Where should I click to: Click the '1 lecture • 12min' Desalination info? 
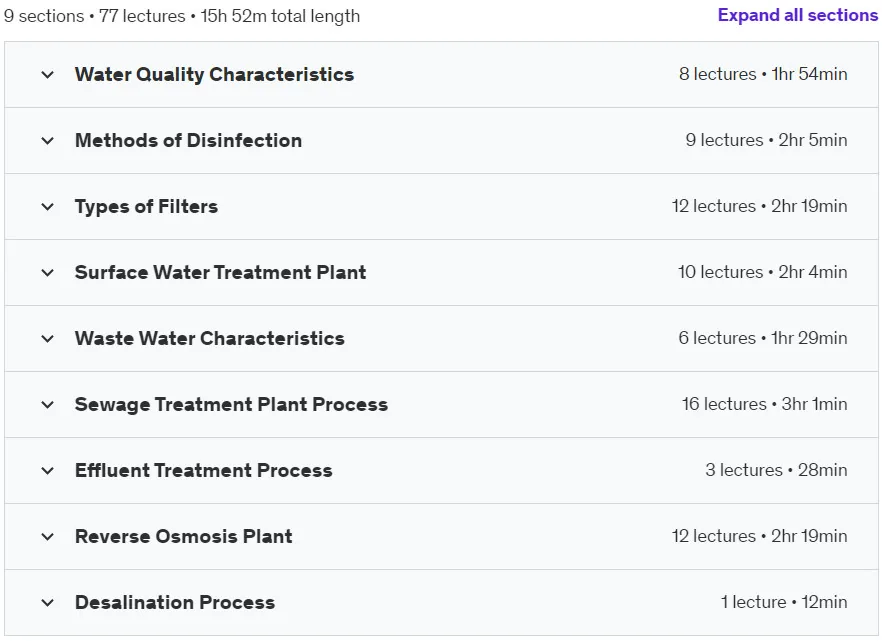pyautogui.click(x=784, y=602)
